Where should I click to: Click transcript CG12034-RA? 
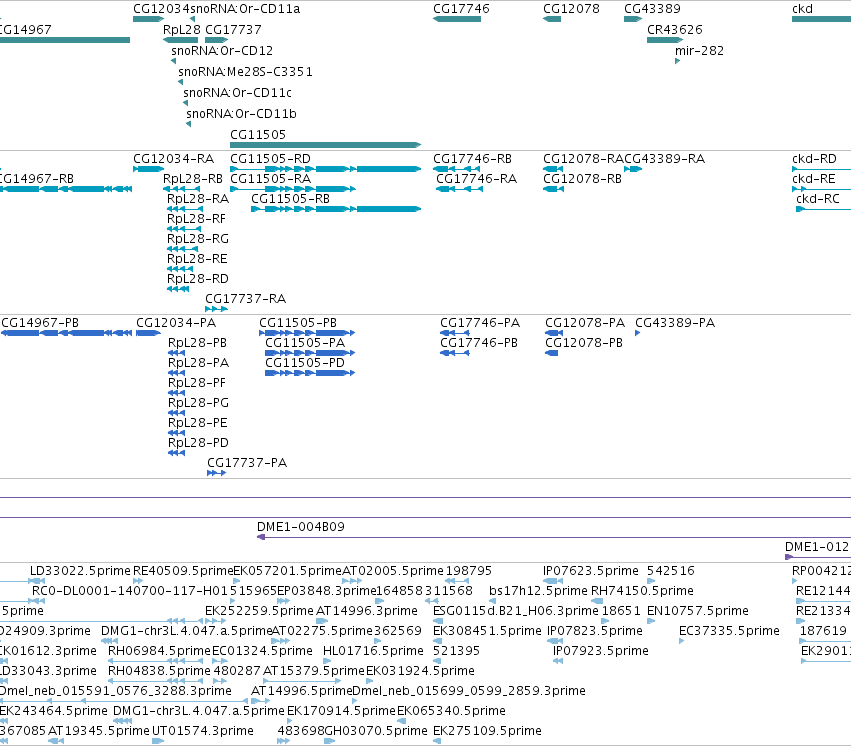[x=174, y=158]
